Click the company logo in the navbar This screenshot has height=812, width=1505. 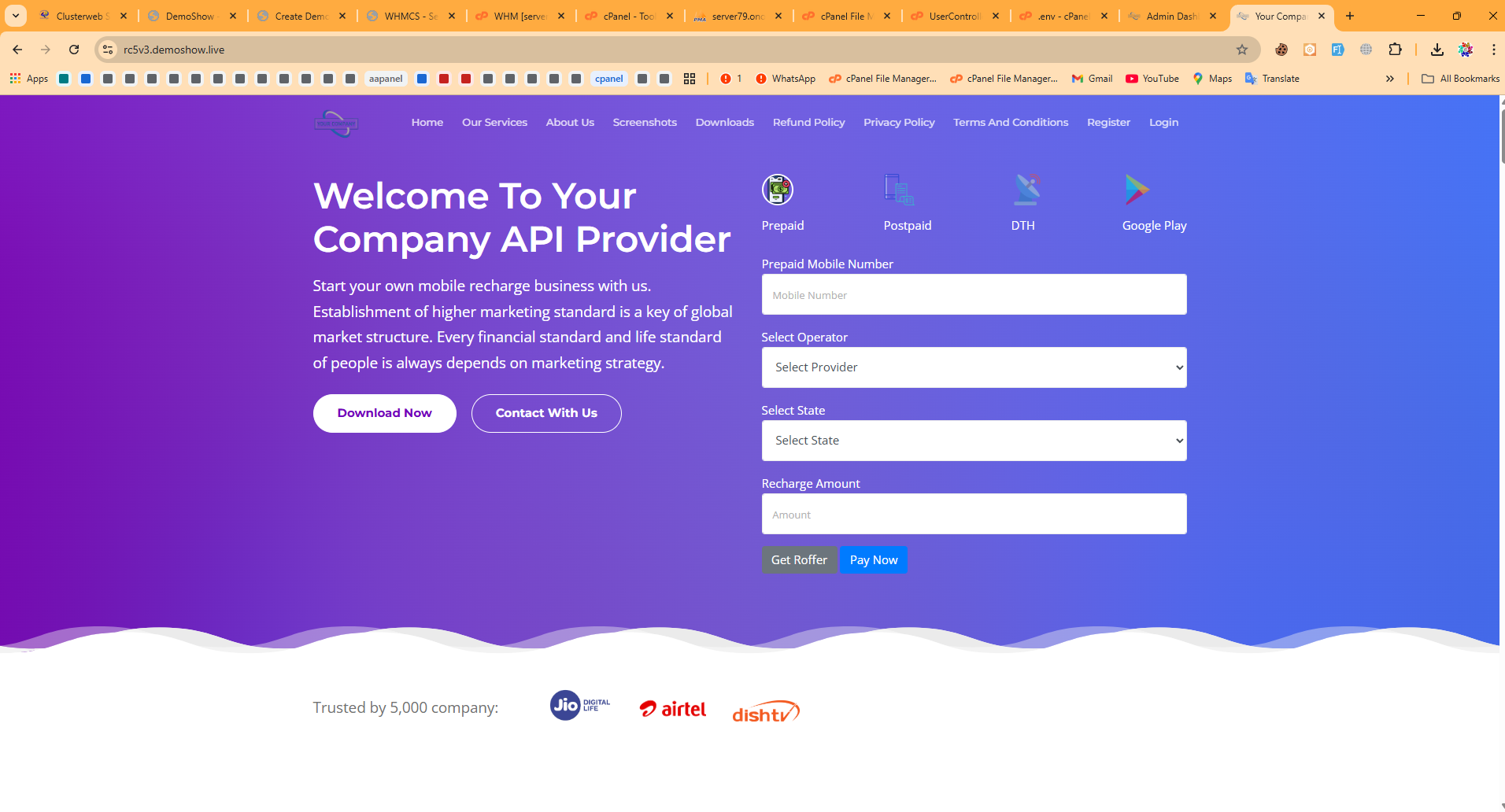coord(335,122)
